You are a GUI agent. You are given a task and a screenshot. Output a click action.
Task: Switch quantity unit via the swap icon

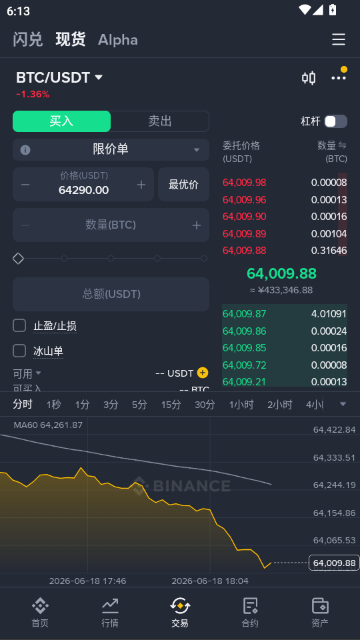(x=343, y=145)
